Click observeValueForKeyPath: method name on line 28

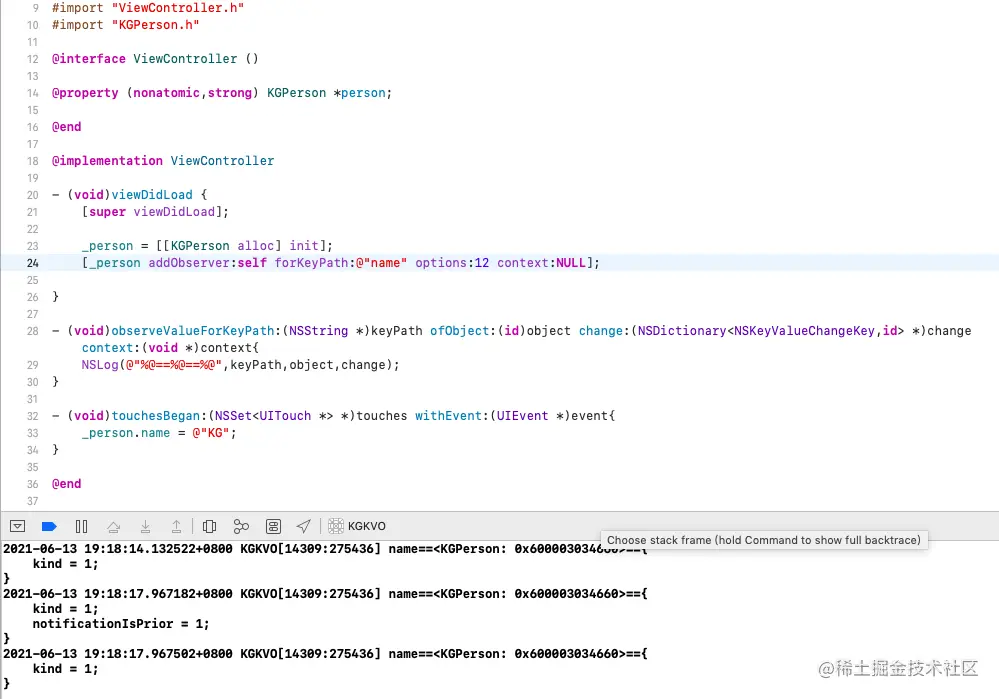(193, 331)
